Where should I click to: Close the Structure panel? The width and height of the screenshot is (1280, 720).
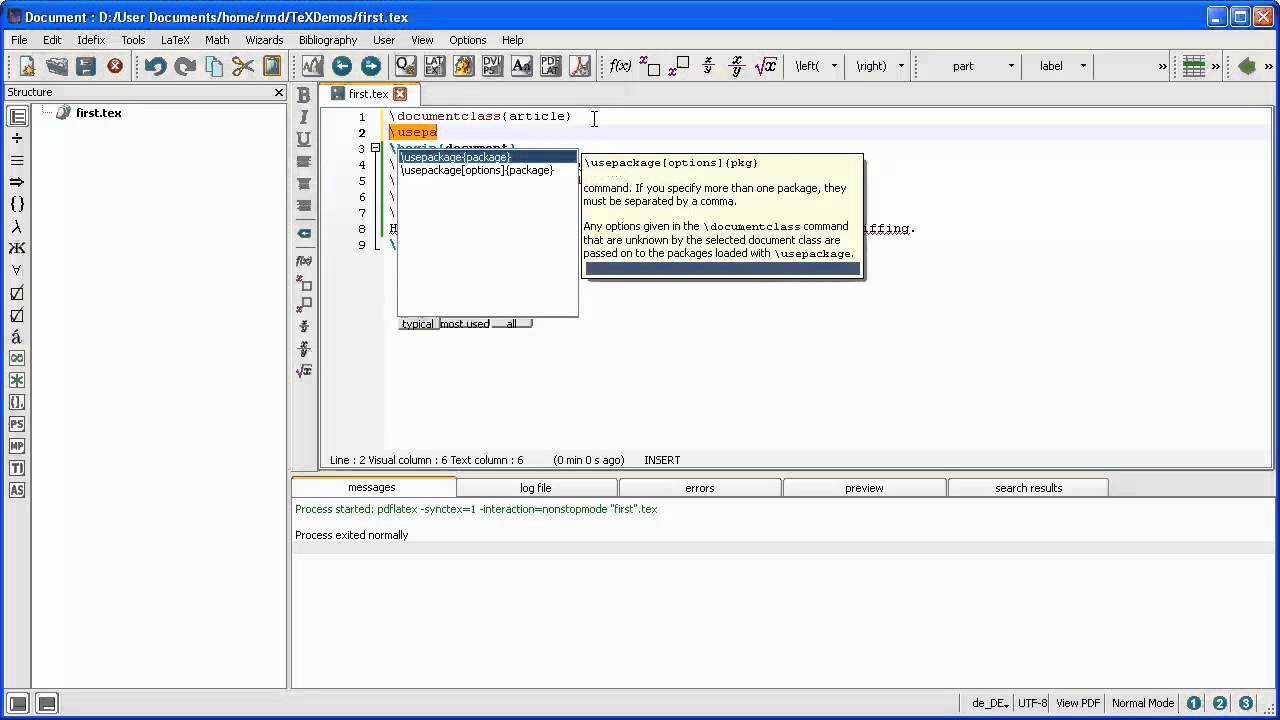[279, 92]
